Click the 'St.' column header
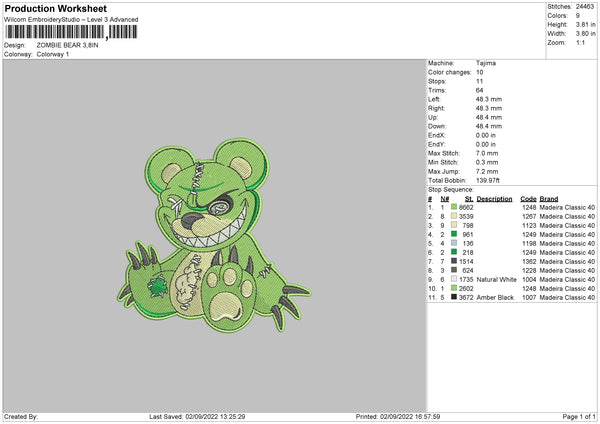This screenshot has height=424, width=600. (469, 199)
